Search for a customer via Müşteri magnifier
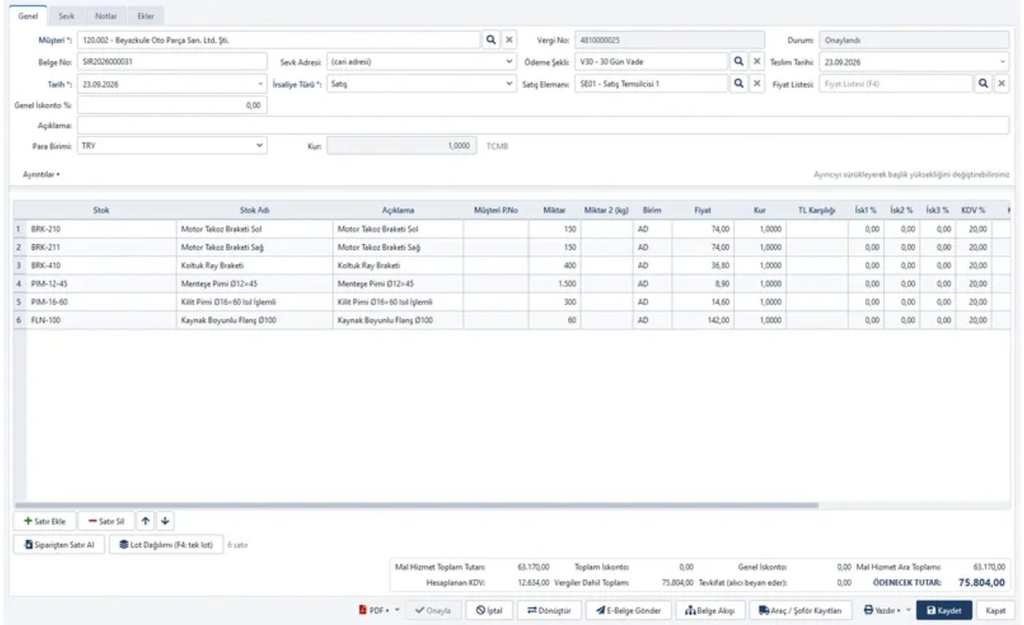Screen dimensions: 1024x625 (x=490, y=40)
